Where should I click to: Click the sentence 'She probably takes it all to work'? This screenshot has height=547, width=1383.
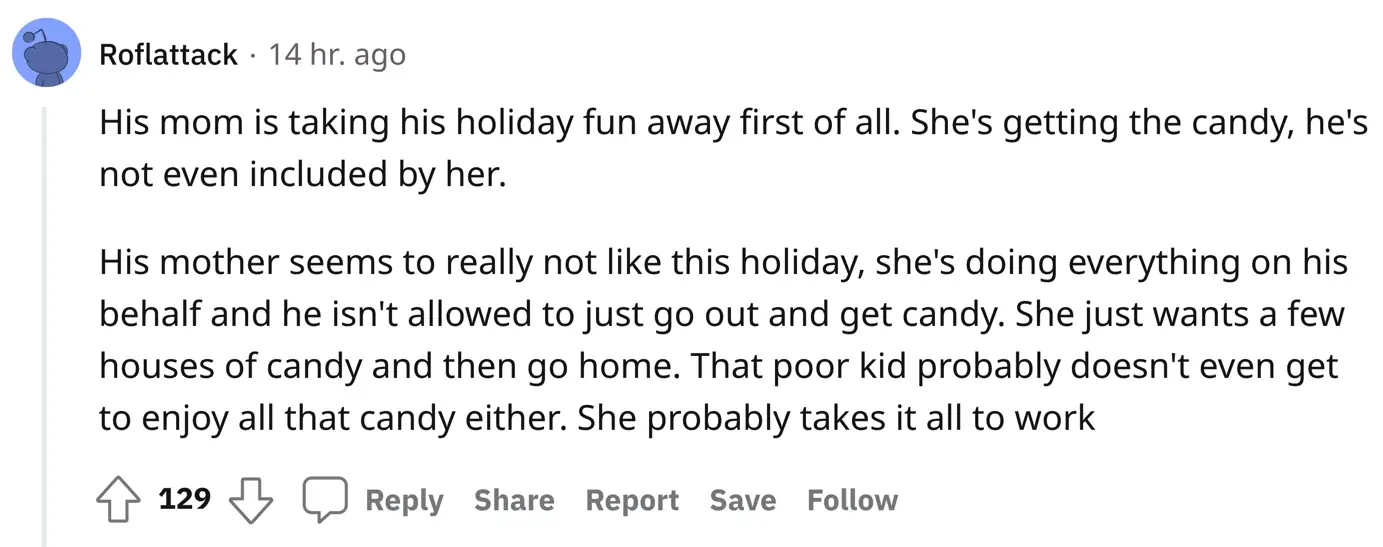836,417
